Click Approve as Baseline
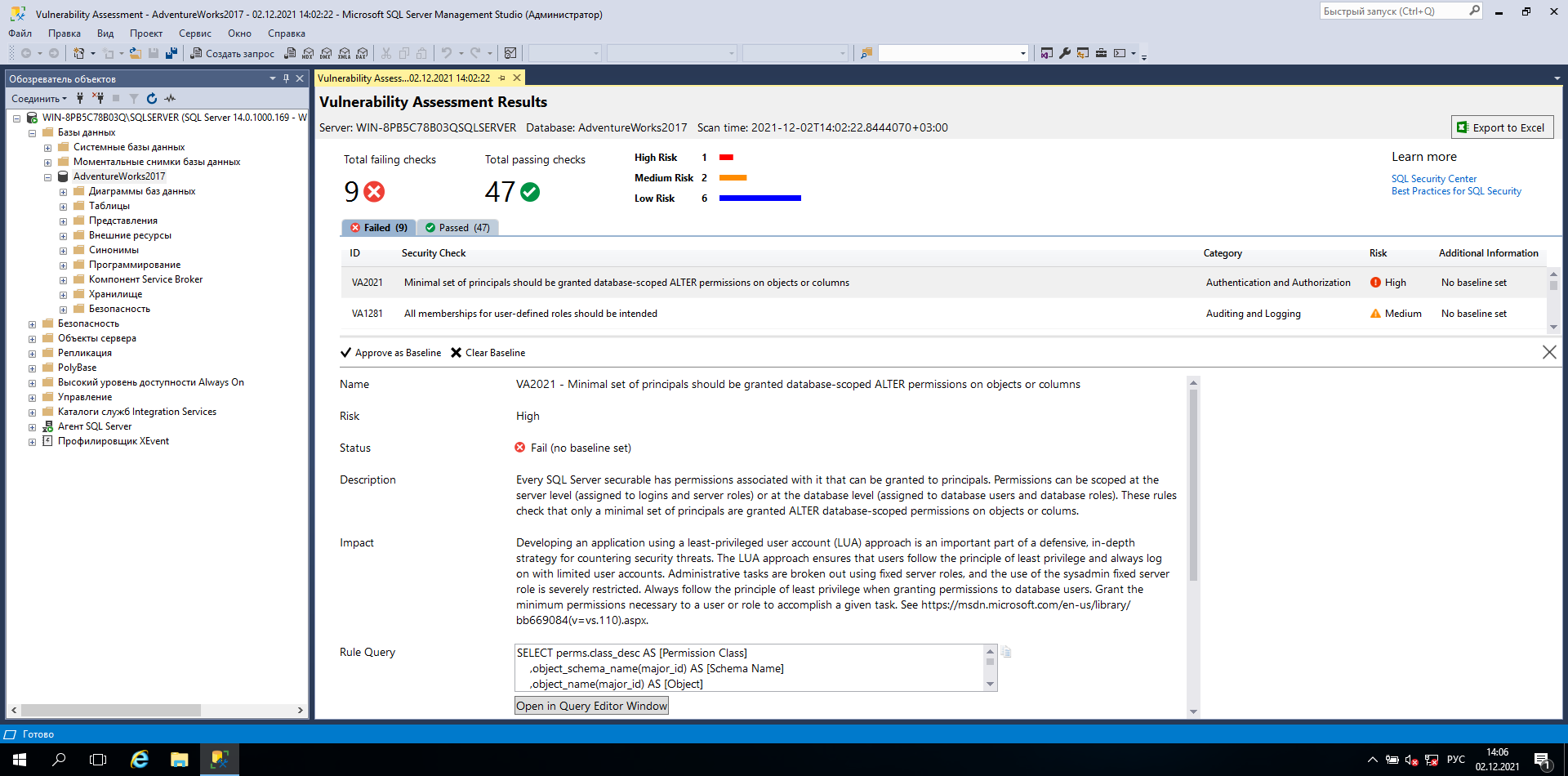Screen dimensions: 1568x776 pos(390,353)
